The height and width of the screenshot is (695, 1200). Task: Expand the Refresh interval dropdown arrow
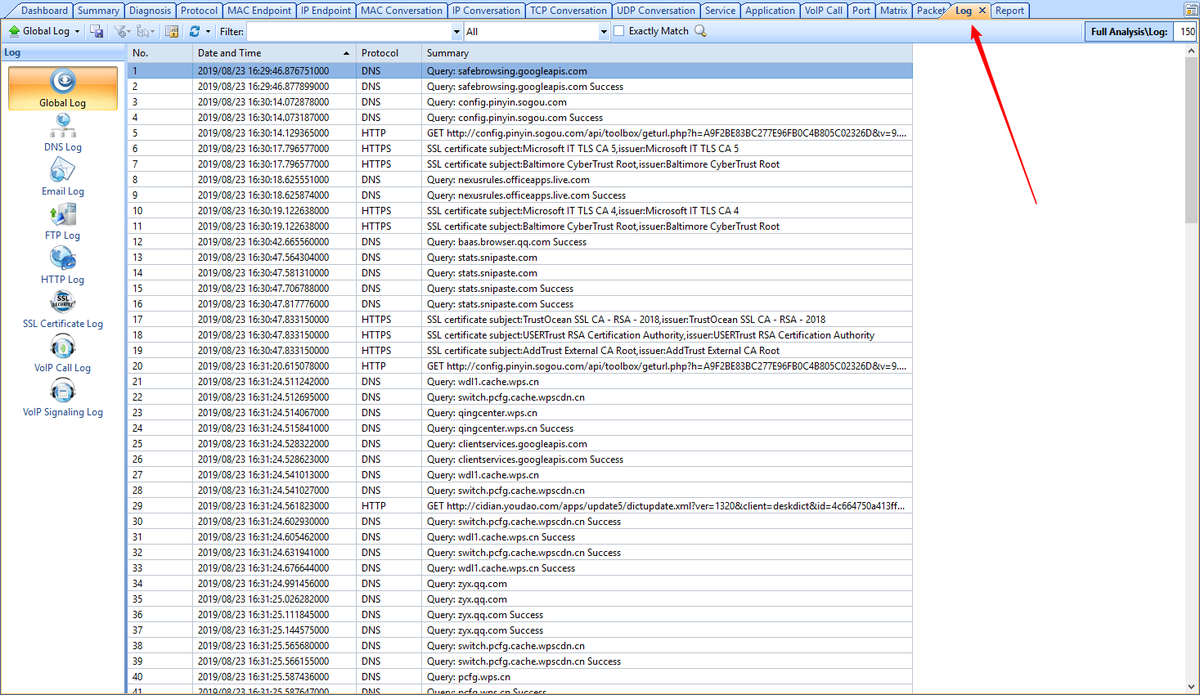[x=206, y=31]
